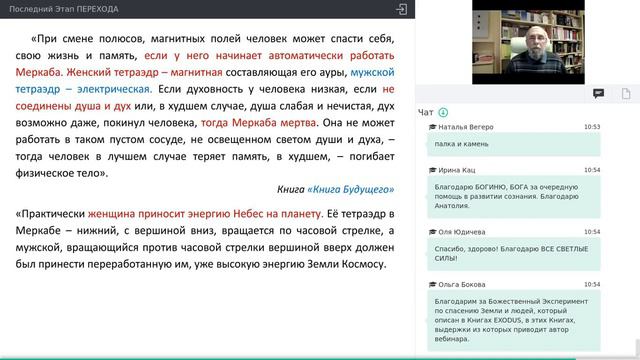Click the chat scrollbar thumb at bottom right
The height and width of the screenshot is (360, 640).
(637, 348)
